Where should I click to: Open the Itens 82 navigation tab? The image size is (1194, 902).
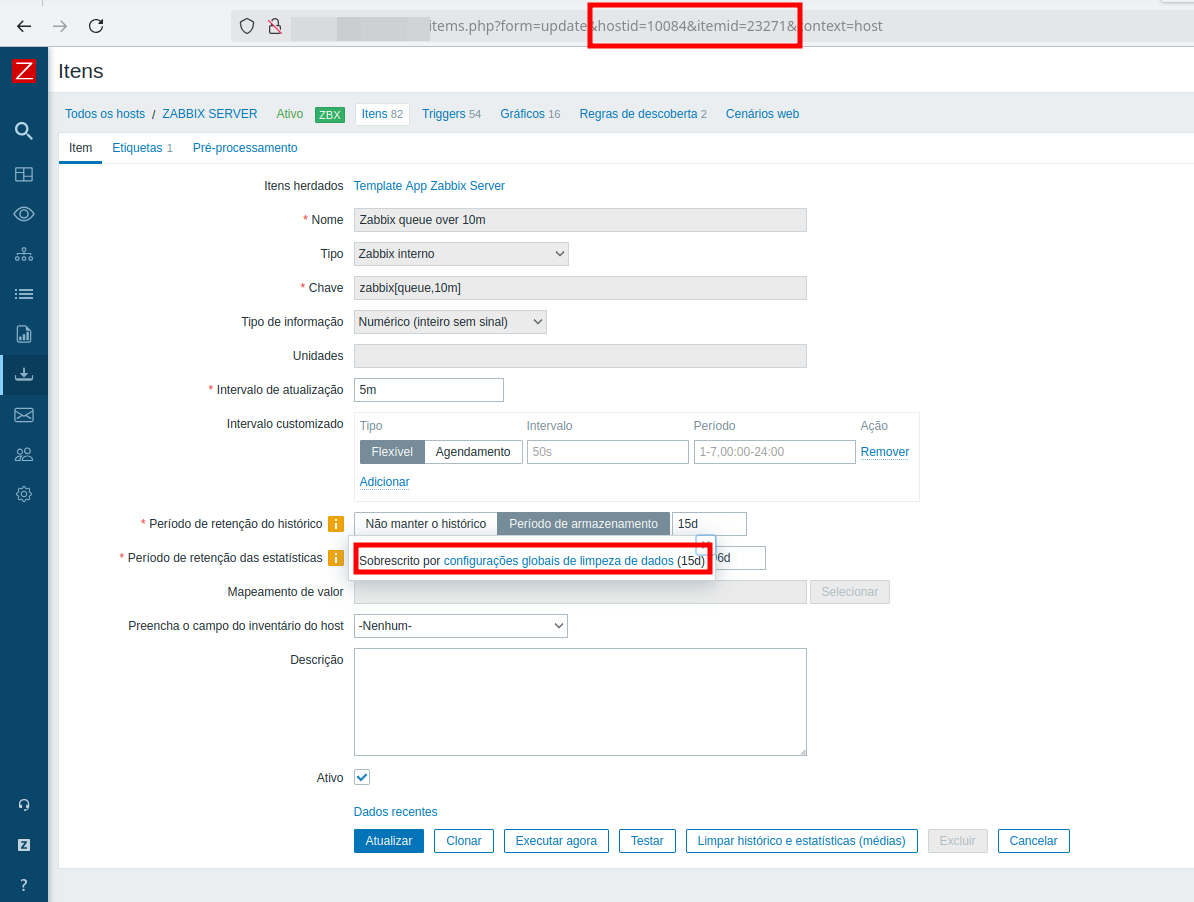click(x=382, y=113)
